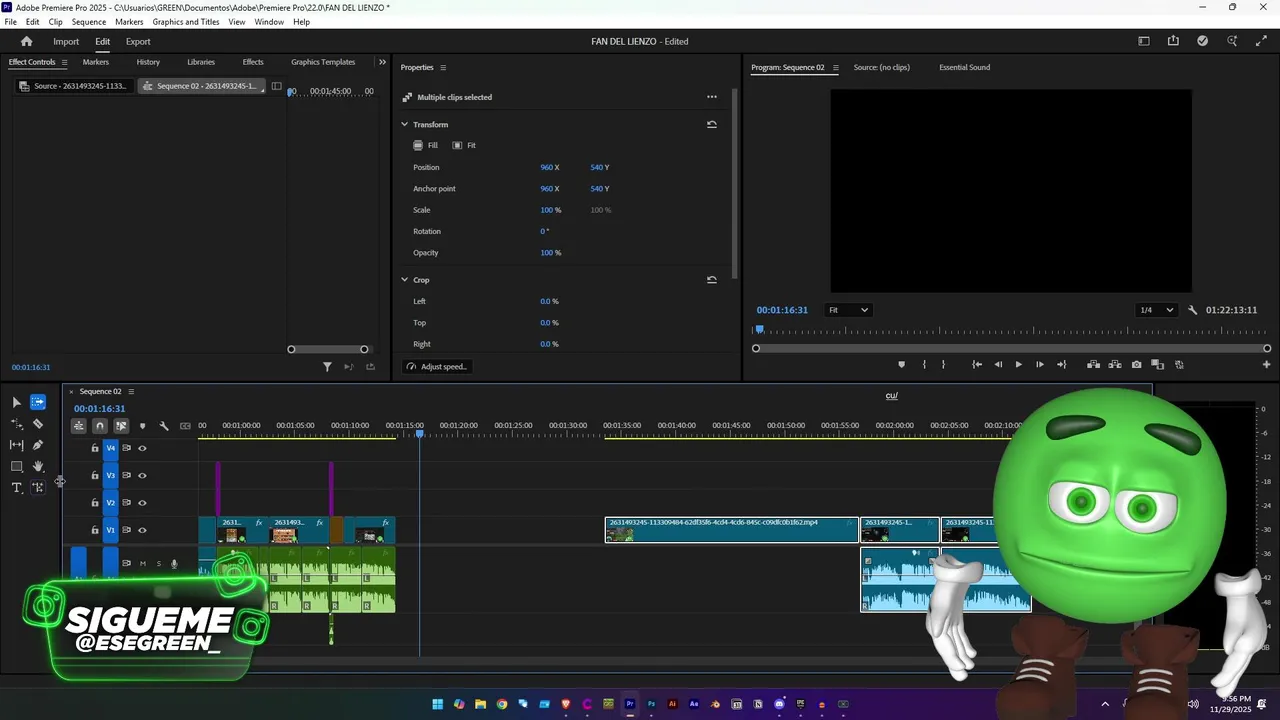The width and height of the screenshot is (1280, 720).
Task: Switch to the History tab
Action: click(148, 62)
